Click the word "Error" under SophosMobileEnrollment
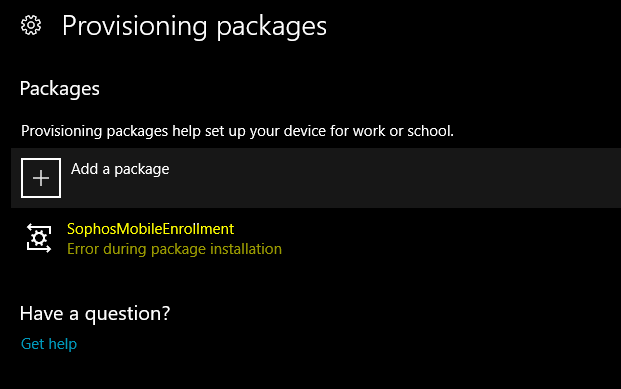 83,249
